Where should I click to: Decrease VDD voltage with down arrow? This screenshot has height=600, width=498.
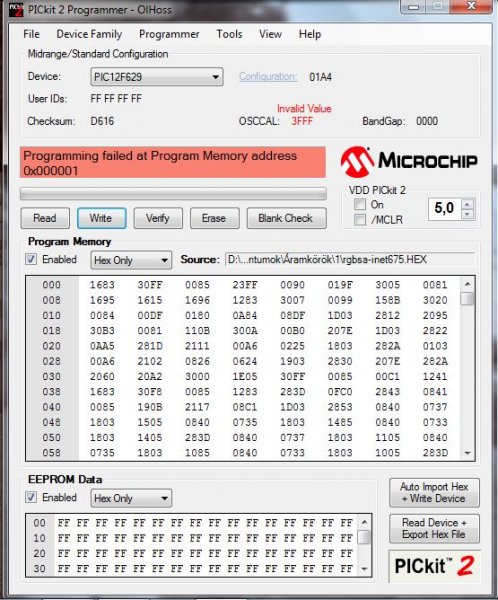pyautogui.click(x=467, y=214)
